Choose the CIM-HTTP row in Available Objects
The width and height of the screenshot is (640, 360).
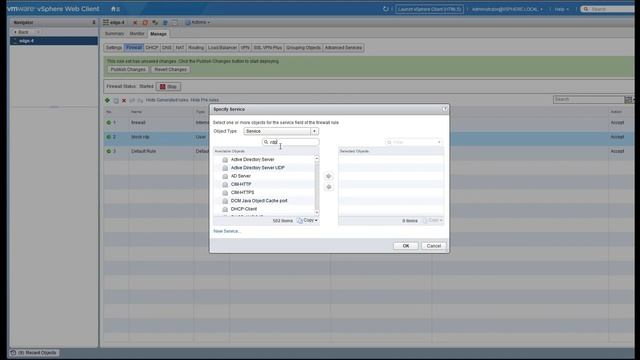264,184
